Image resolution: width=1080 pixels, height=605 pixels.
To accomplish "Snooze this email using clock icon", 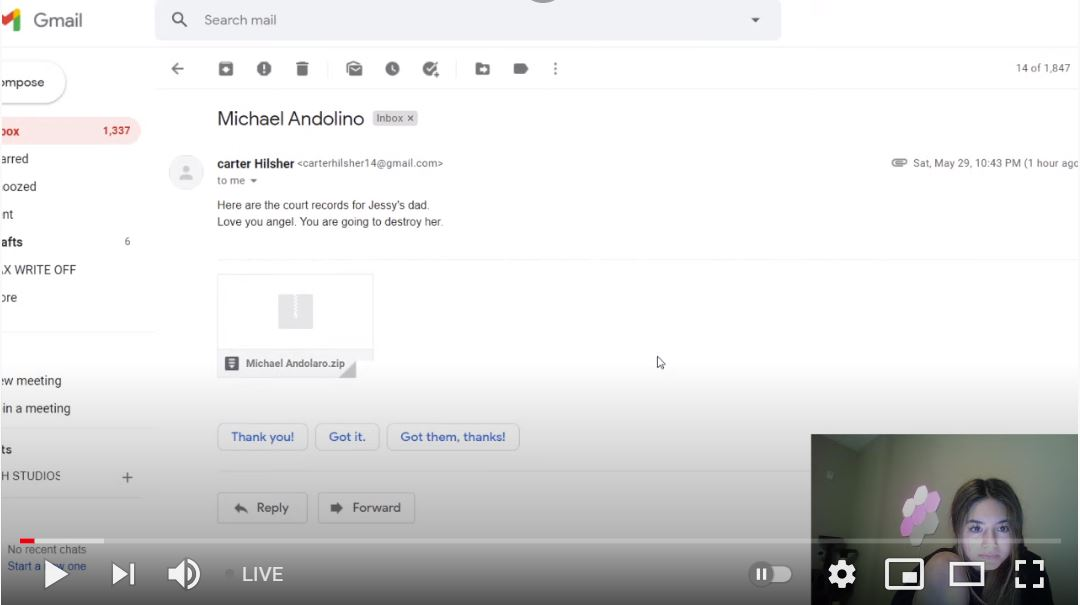I will tap(392, 68).
